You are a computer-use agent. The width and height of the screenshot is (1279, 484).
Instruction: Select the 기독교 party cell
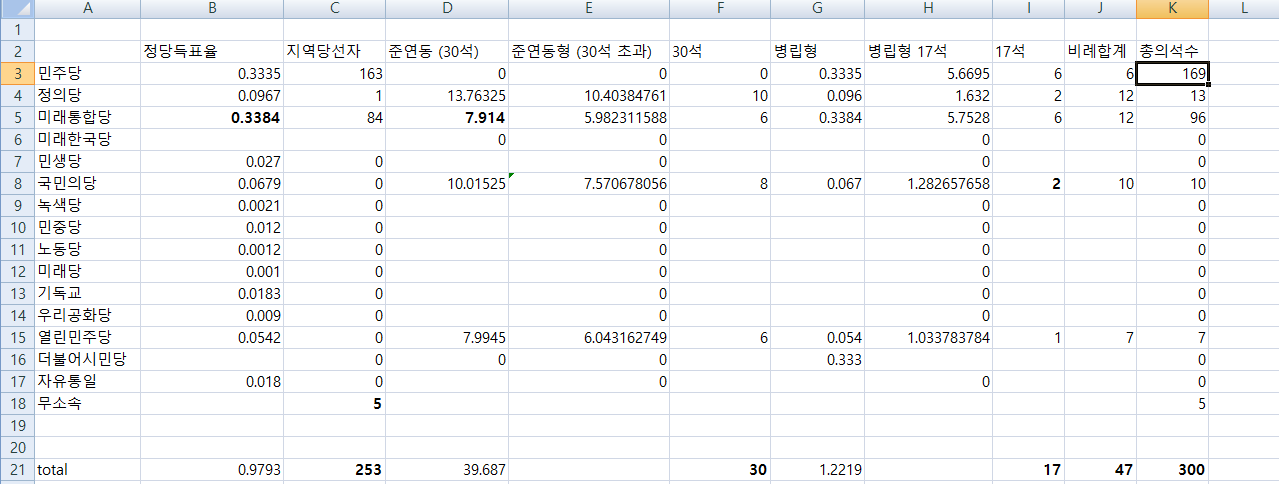click(87, 294)
